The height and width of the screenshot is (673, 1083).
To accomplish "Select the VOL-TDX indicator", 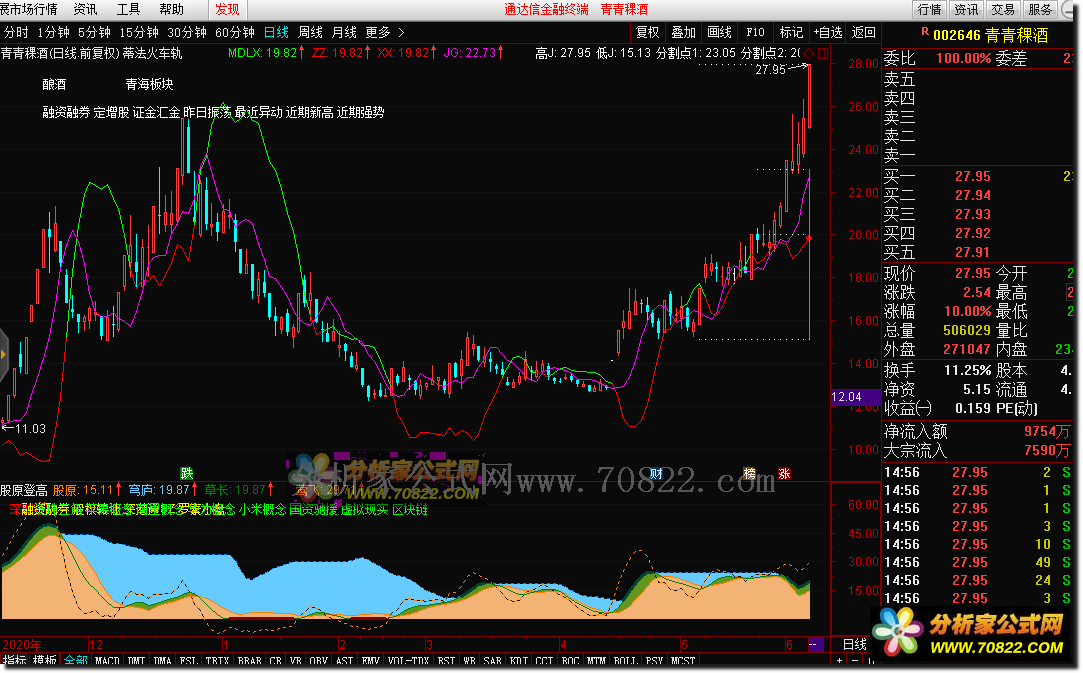I will click(x=408, y=661).
